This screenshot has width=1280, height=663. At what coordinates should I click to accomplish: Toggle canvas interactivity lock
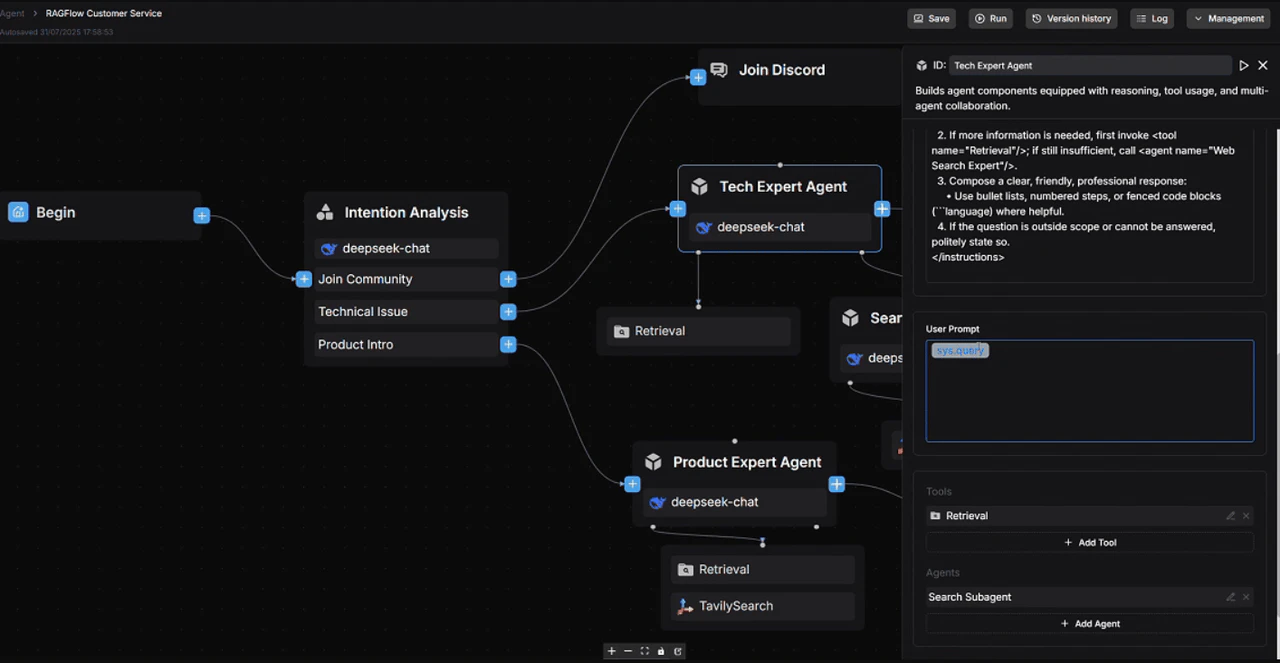661,651
